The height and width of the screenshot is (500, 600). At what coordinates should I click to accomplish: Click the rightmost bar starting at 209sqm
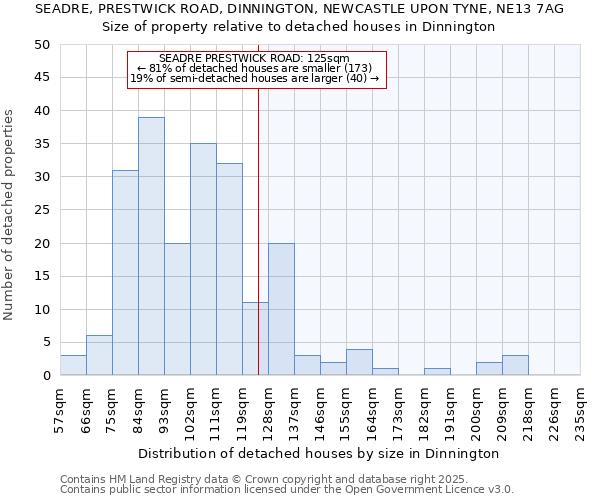click(x=515, y=365)
